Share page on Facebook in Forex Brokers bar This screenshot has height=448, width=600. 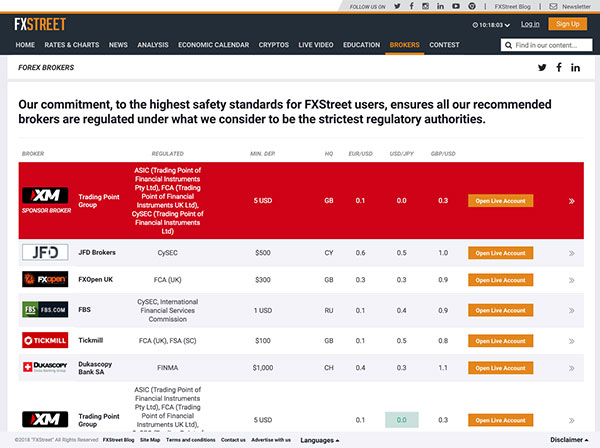(x=559, y=68)
